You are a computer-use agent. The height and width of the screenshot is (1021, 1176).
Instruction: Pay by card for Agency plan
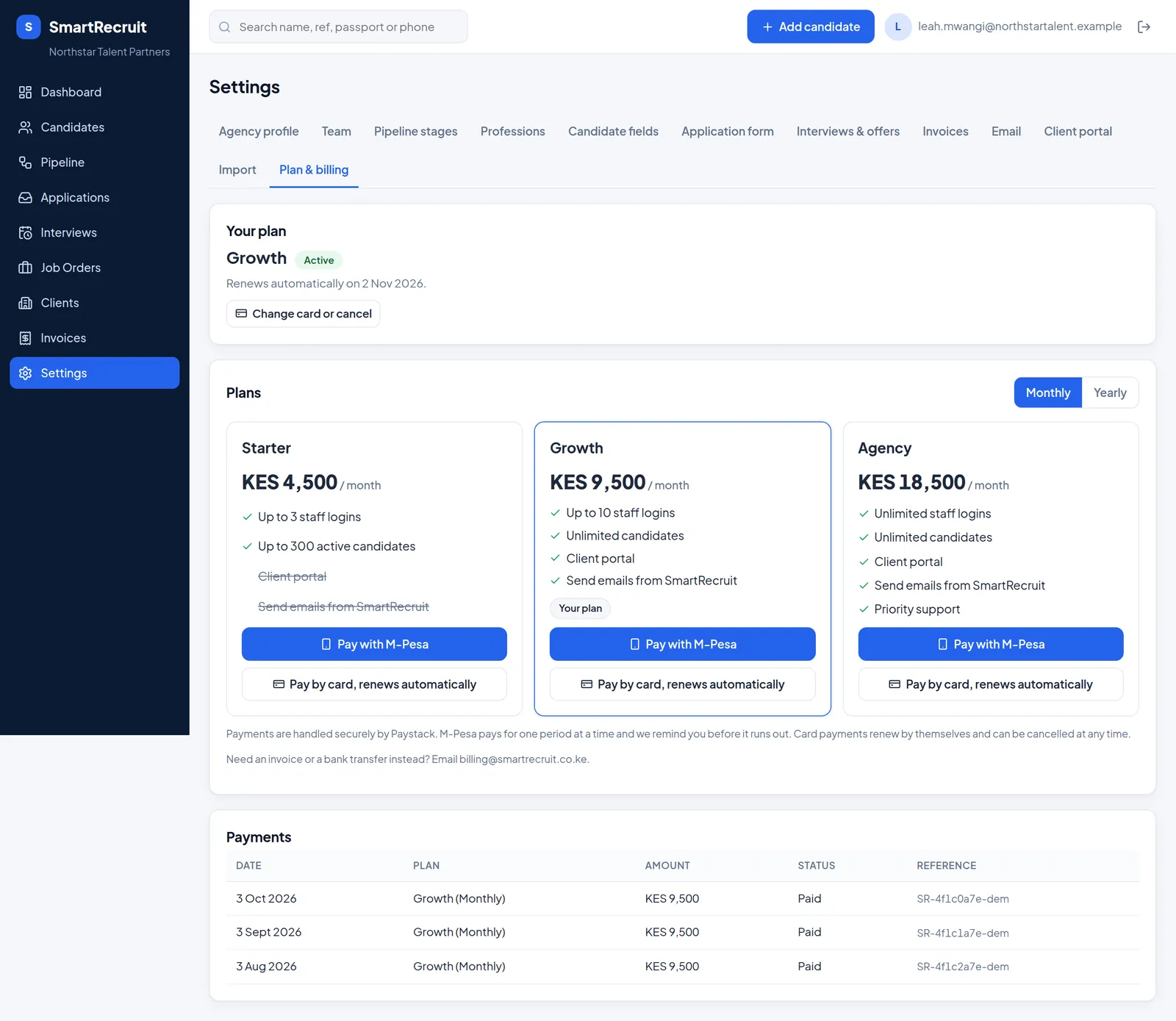(x=991, y=684)
